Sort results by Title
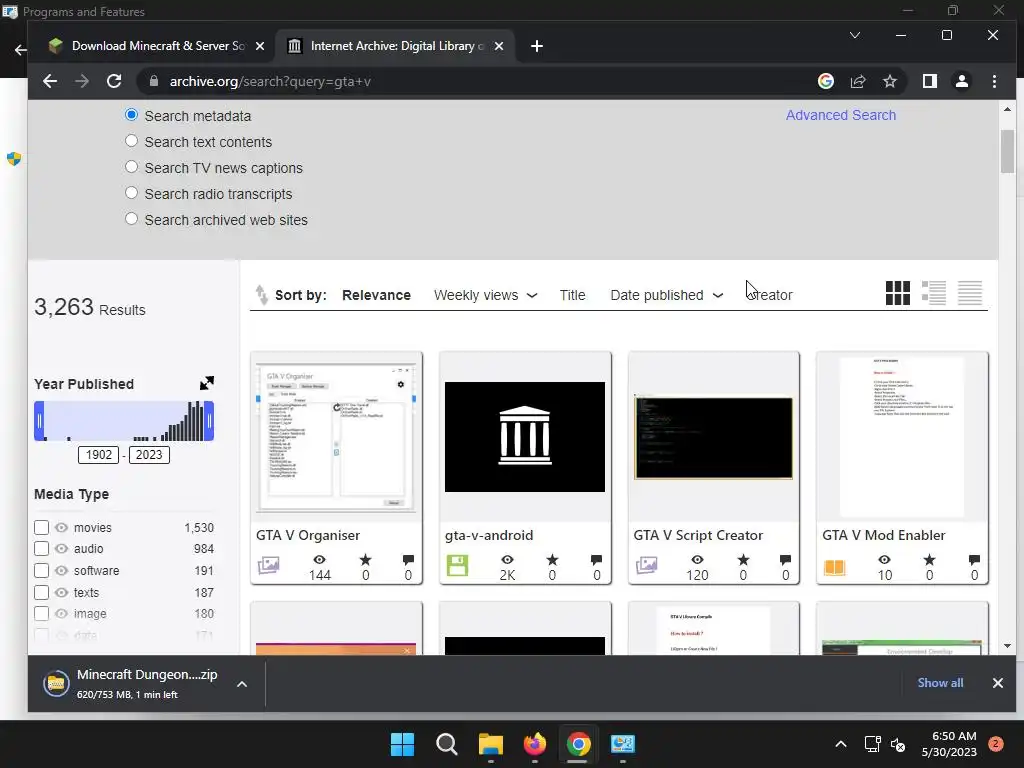The height and width of the screenshot is (768, 1024). pyautogui.click(x=572, y=295)
